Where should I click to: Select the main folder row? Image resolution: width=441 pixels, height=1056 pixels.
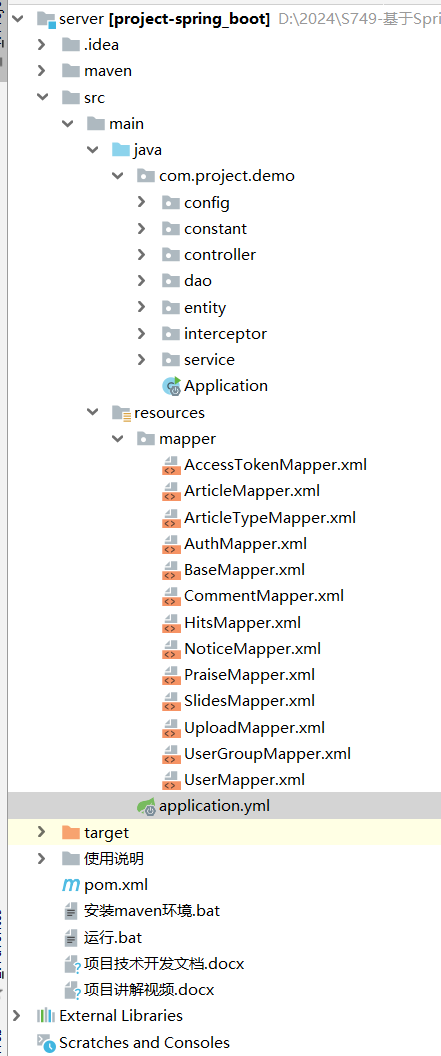[127, 123]
